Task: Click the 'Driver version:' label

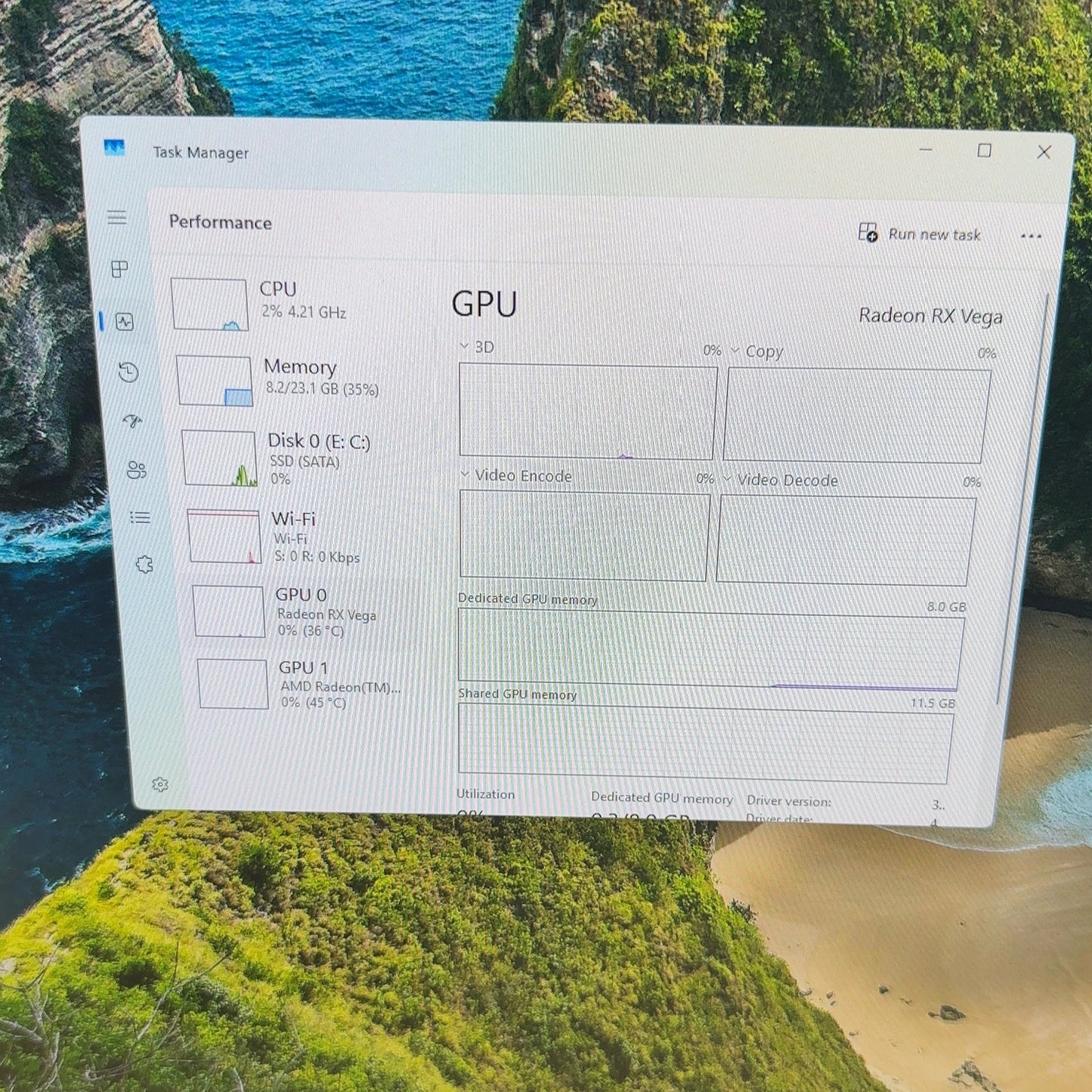Action: (x=789, y=801)
